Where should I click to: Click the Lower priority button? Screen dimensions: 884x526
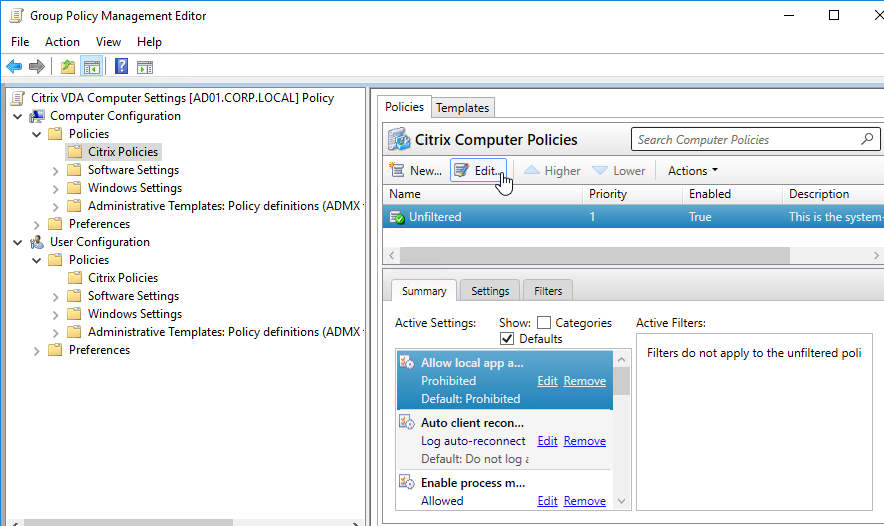click(x=618, y=170)
